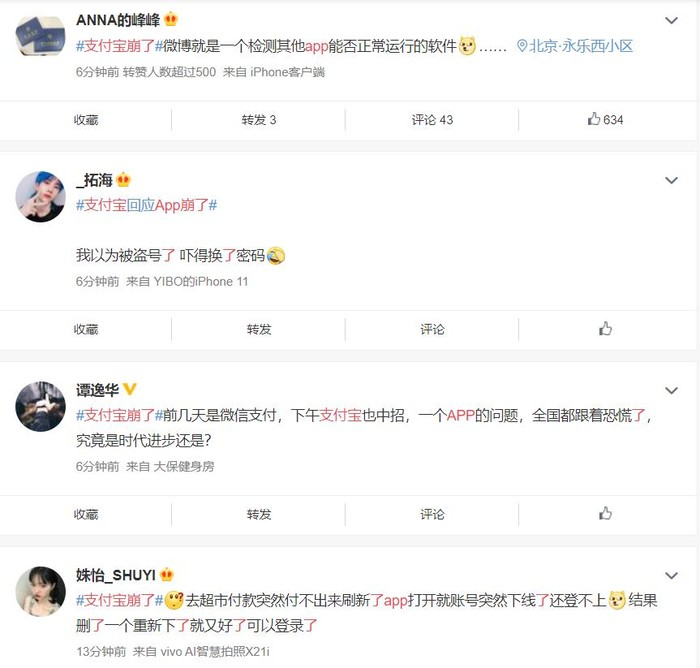Viewport: 700px width, 668px height.
Task: Open 转发 under 谭逸华's post
Action: pyautogui.click(x=259, y=514)
